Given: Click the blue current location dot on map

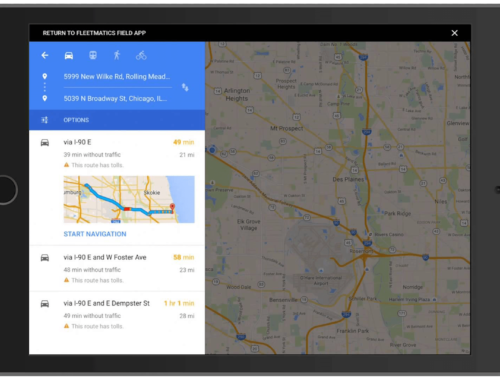Looking at the screenshot, I should (212, 150).
